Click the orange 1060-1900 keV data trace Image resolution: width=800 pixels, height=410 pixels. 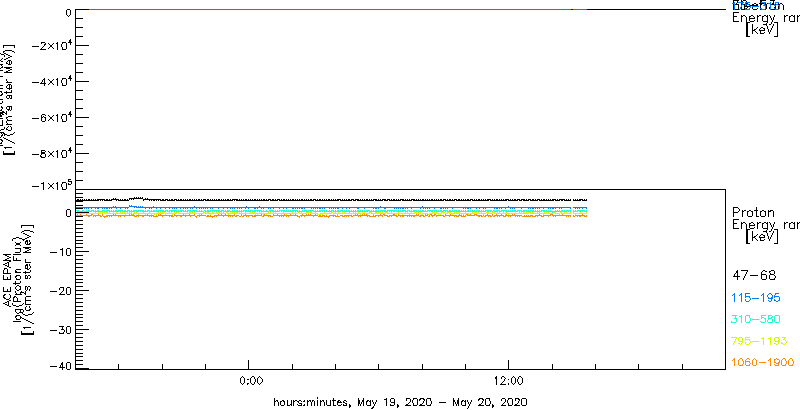point(332,216)
